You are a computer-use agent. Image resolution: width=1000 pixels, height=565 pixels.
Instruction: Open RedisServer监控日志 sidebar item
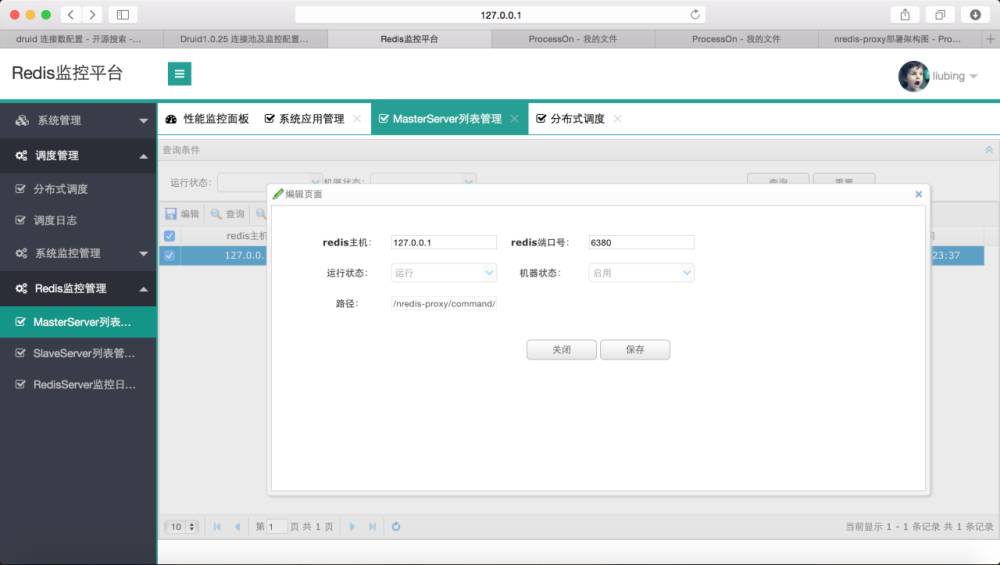click(x=78, y=385)
